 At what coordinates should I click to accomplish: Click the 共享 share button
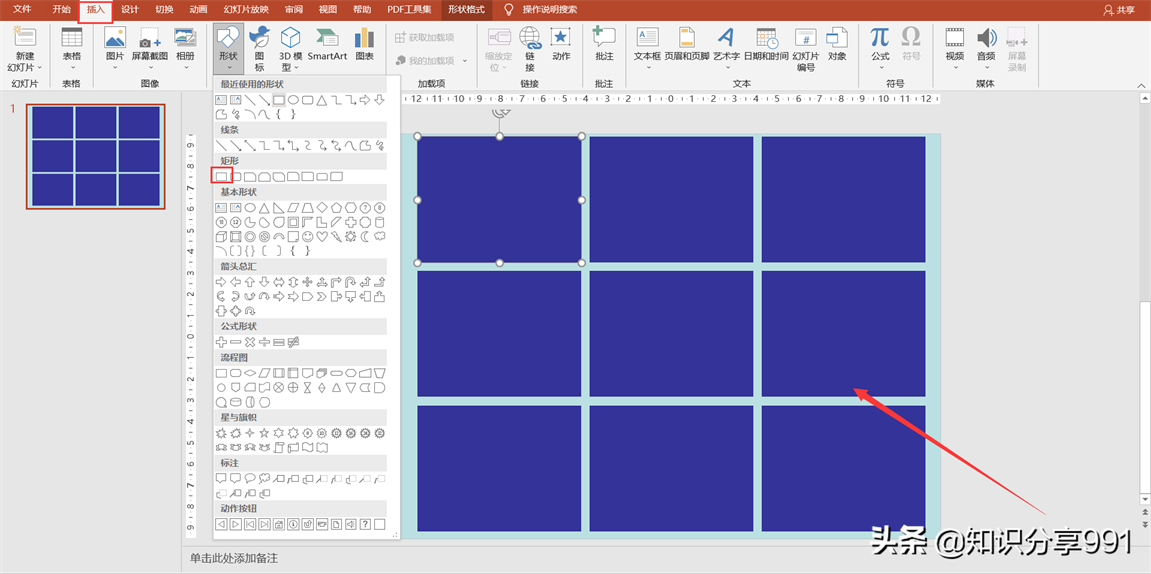pyautogui.click(x=1119, y=10)
